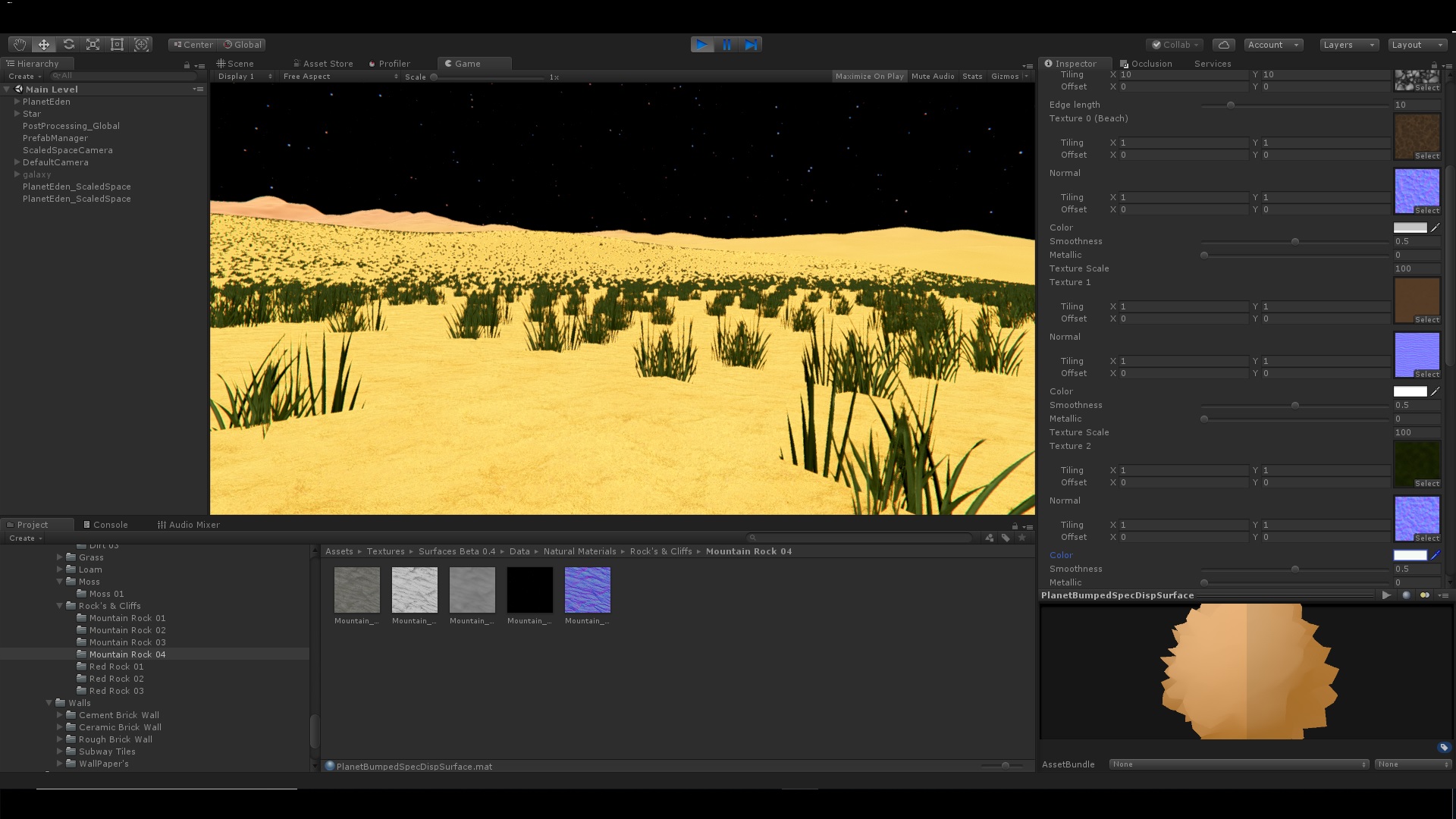Click the Audio Mixer tab icon
The width and height of the screenshot is (1456, 819).
pos(162,524)
